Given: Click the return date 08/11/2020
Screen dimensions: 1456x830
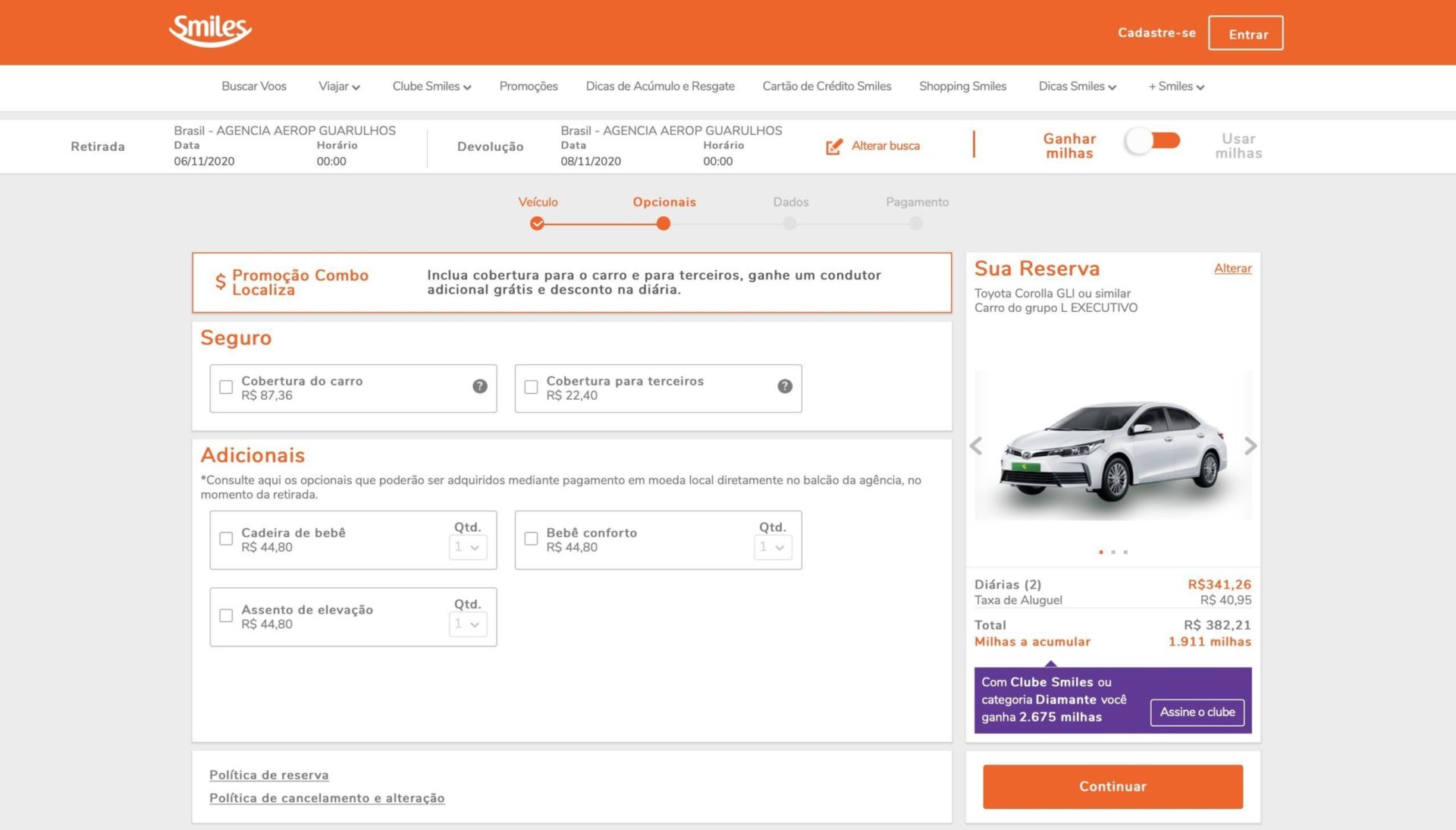Looking at the screenshot, I should tap(591, 161).
